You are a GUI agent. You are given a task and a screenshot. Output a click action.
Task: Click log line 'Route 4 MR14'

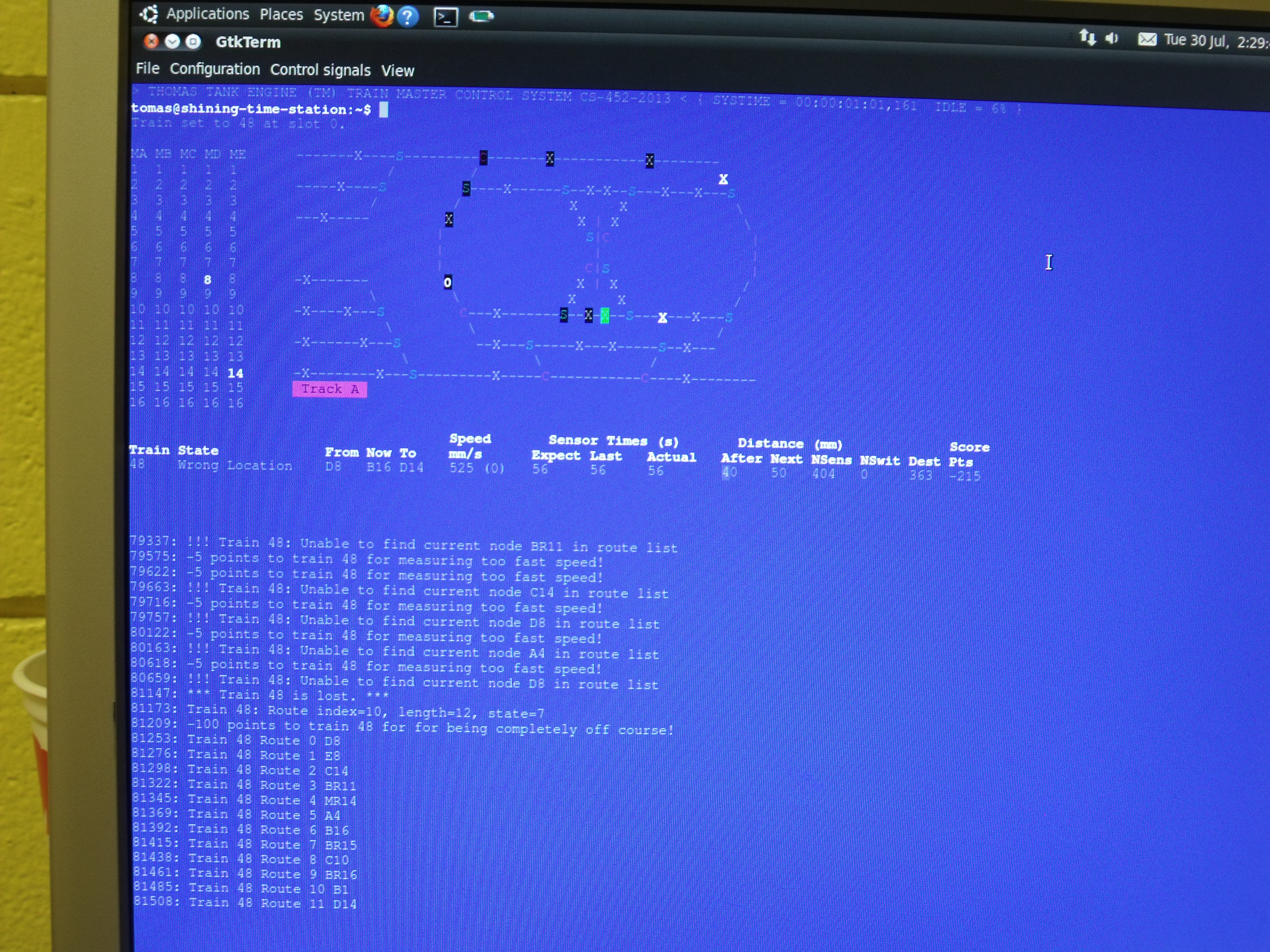[244, 800]
